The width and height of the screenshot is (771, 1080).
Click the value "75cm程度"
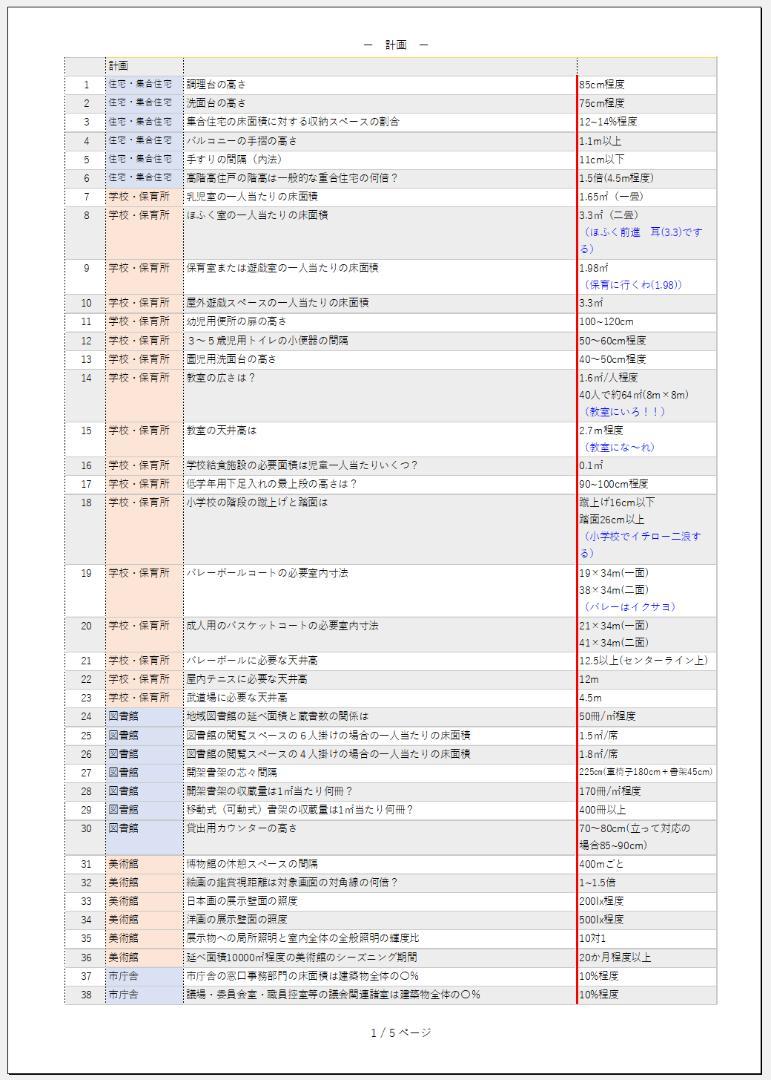(x=602, y=103)
